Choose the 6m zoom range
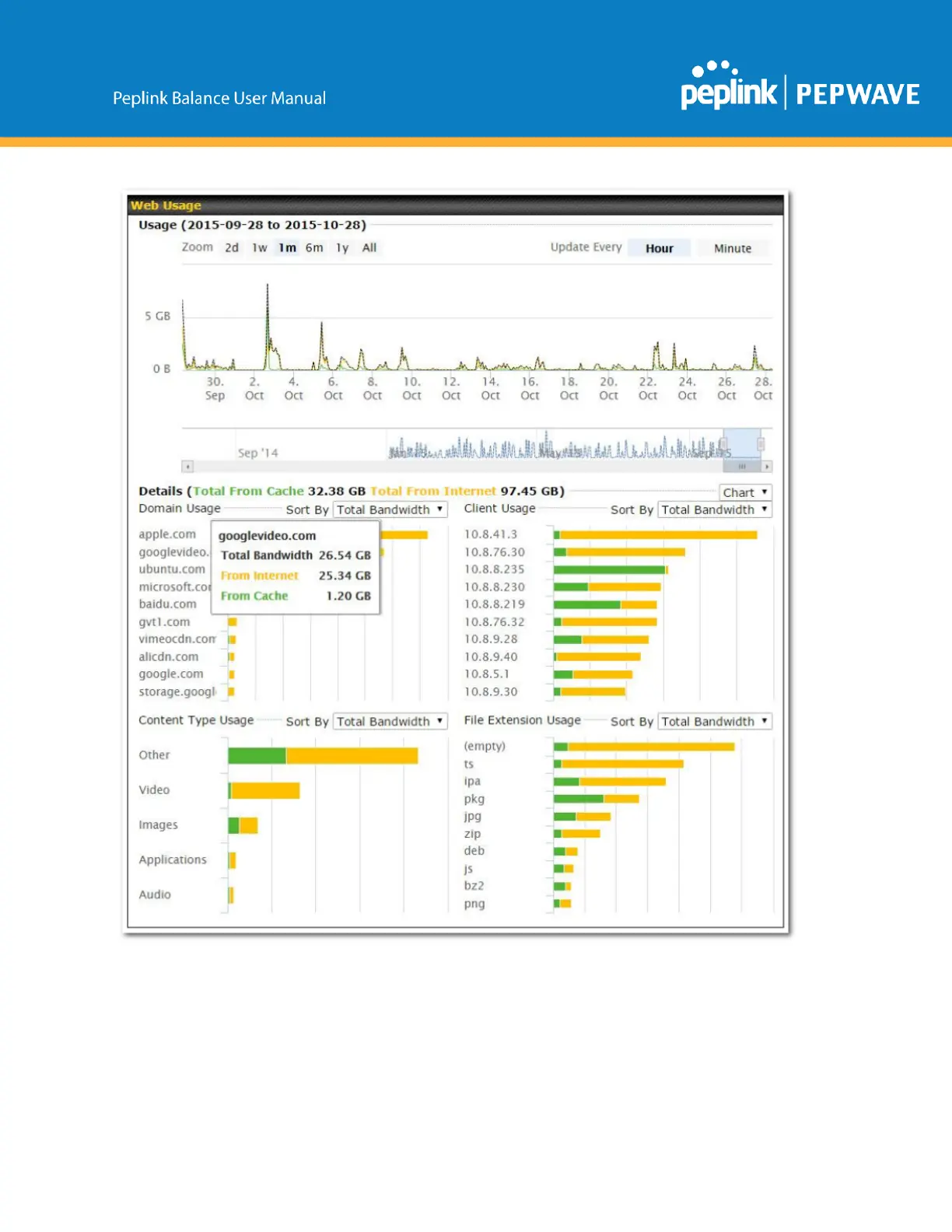This screenshot has height=1232, width=952. click(314, 247)
